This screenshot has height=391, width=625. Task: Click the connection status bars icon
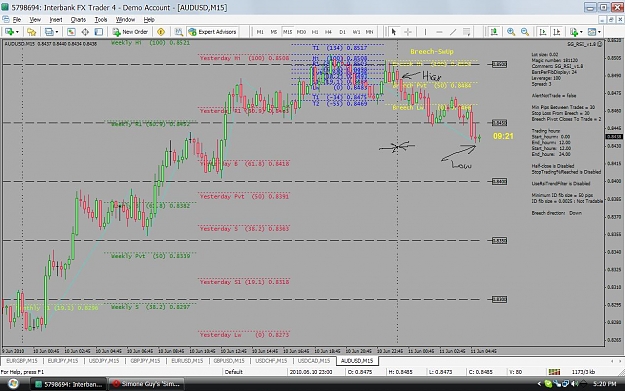tap(554, 372)
